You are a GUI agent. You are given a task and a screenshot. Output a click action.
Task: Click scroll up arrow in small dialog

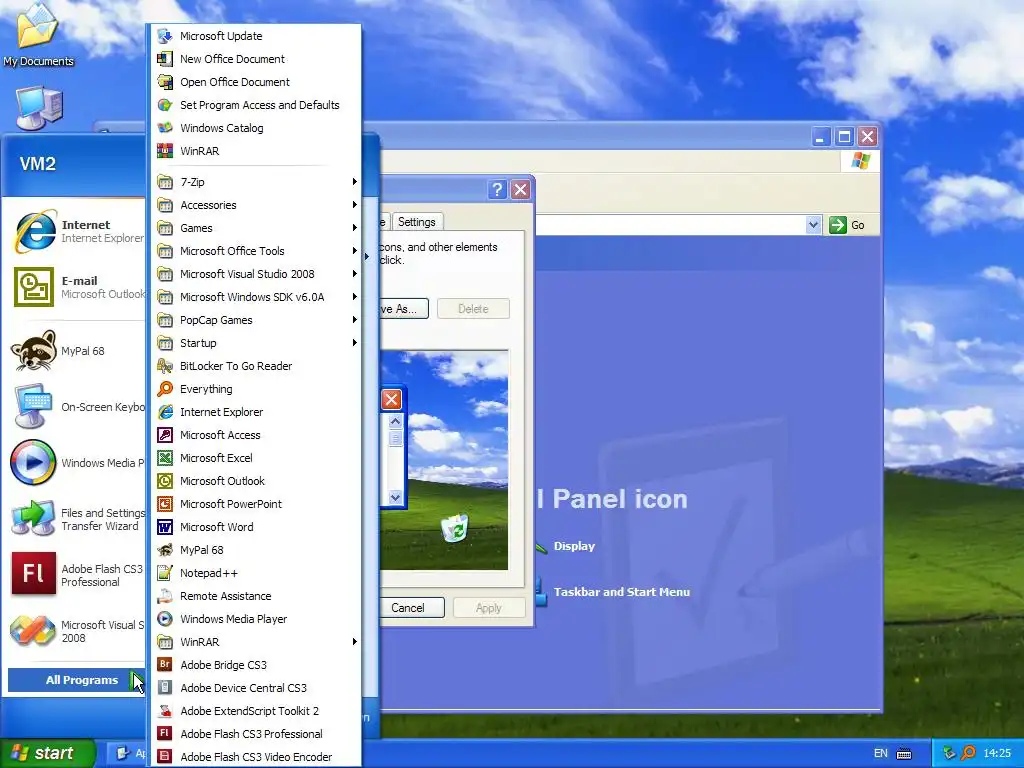pos(395,421)
